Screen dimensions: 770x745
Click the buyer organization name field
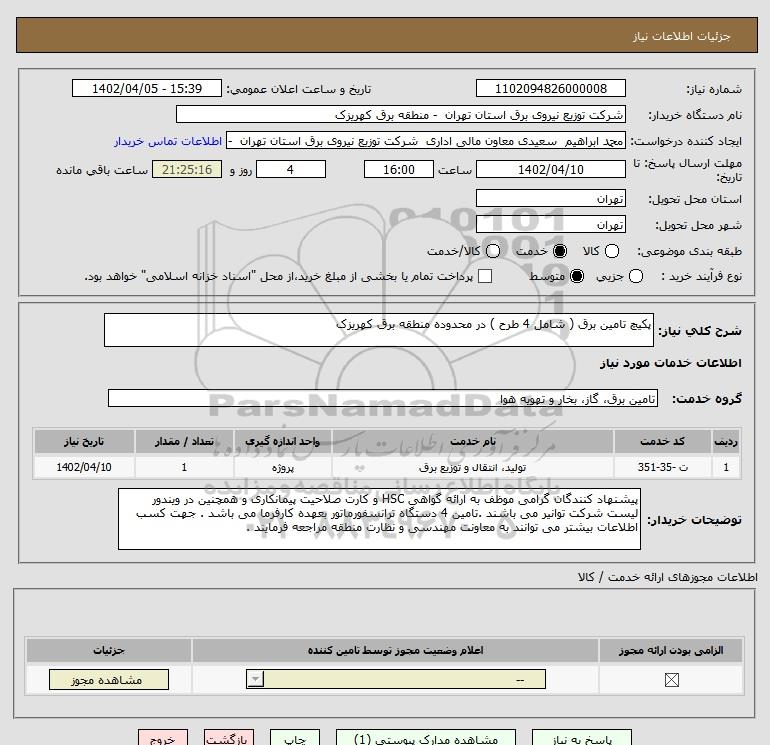pos(401,114)
